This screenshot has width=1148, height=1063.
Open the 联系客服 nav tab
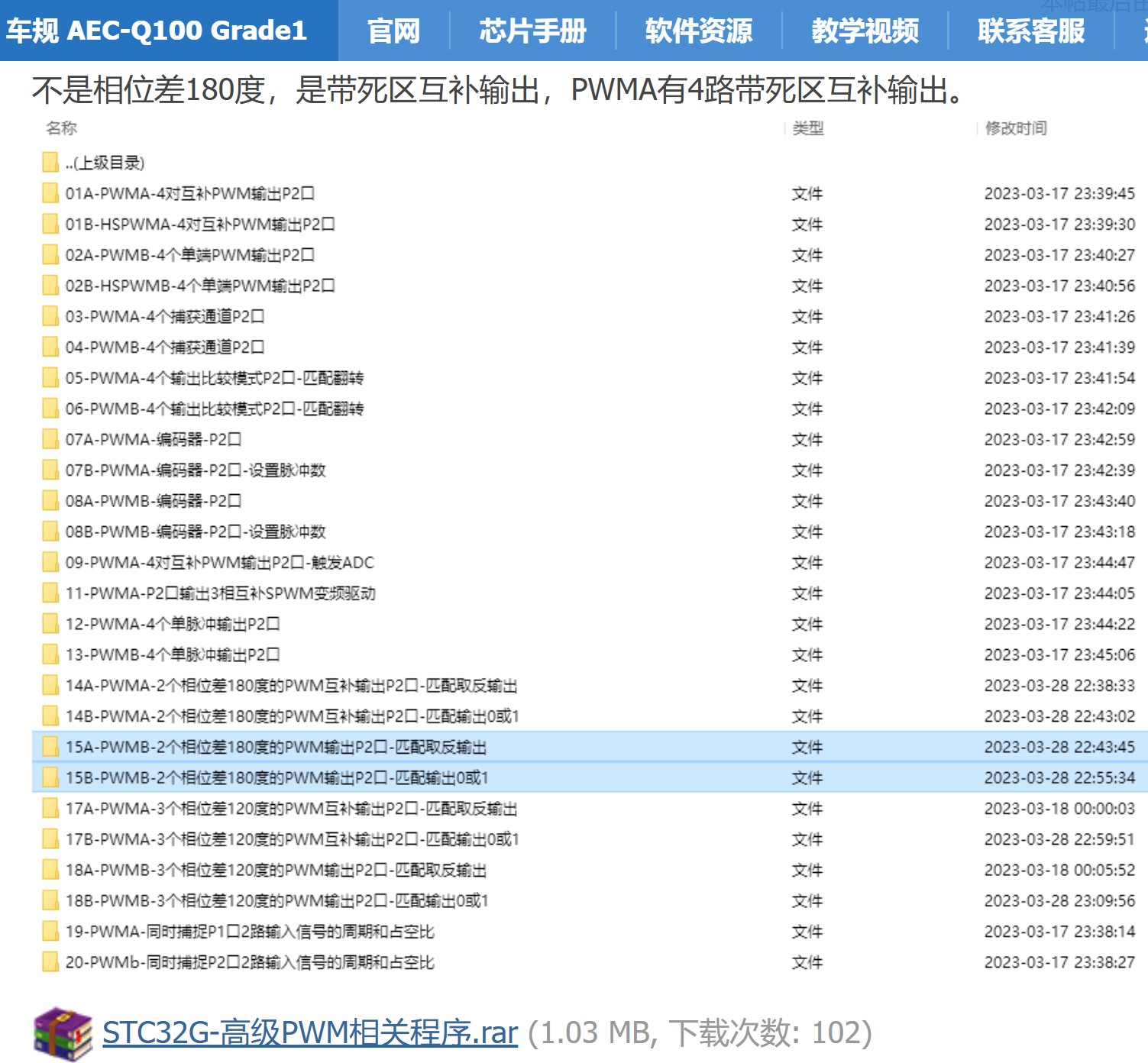pos(1031,31)
